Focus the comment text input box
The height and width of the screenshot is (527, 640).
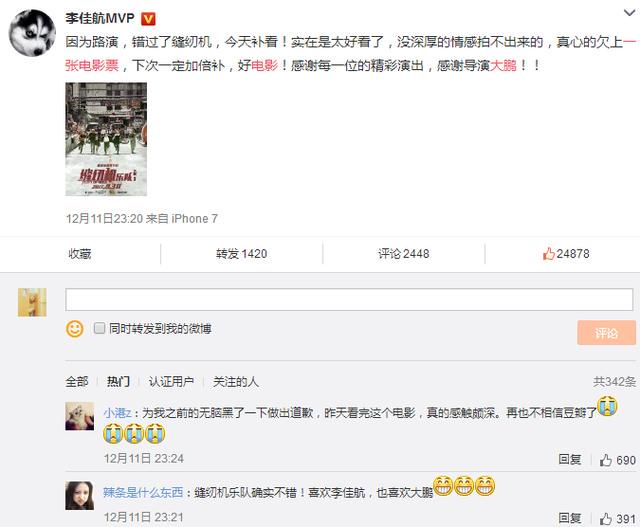pos(349,300)
